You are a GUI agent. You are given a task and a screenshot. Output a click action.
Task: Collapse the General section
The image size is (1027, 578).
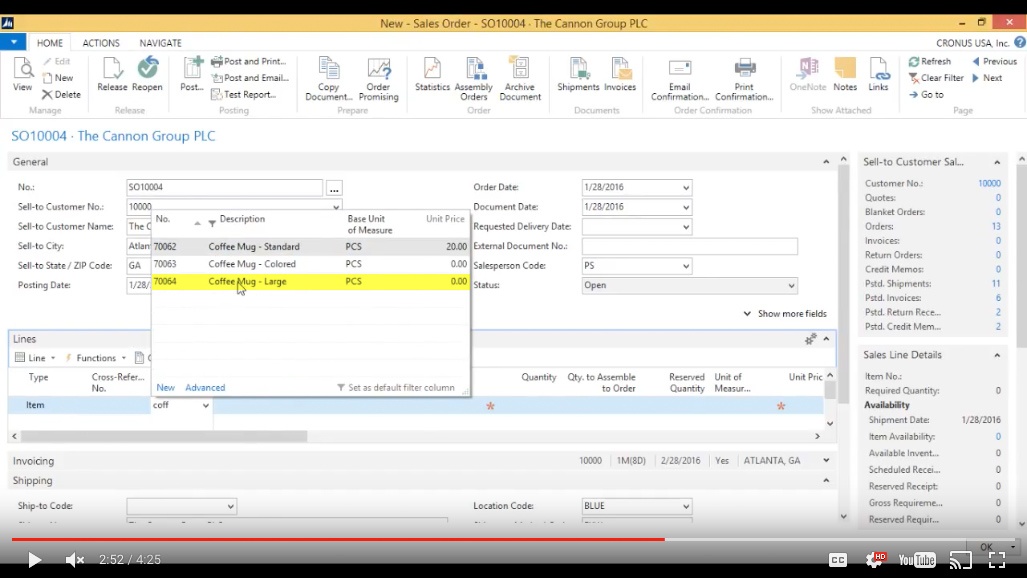[x=826, y=162]
